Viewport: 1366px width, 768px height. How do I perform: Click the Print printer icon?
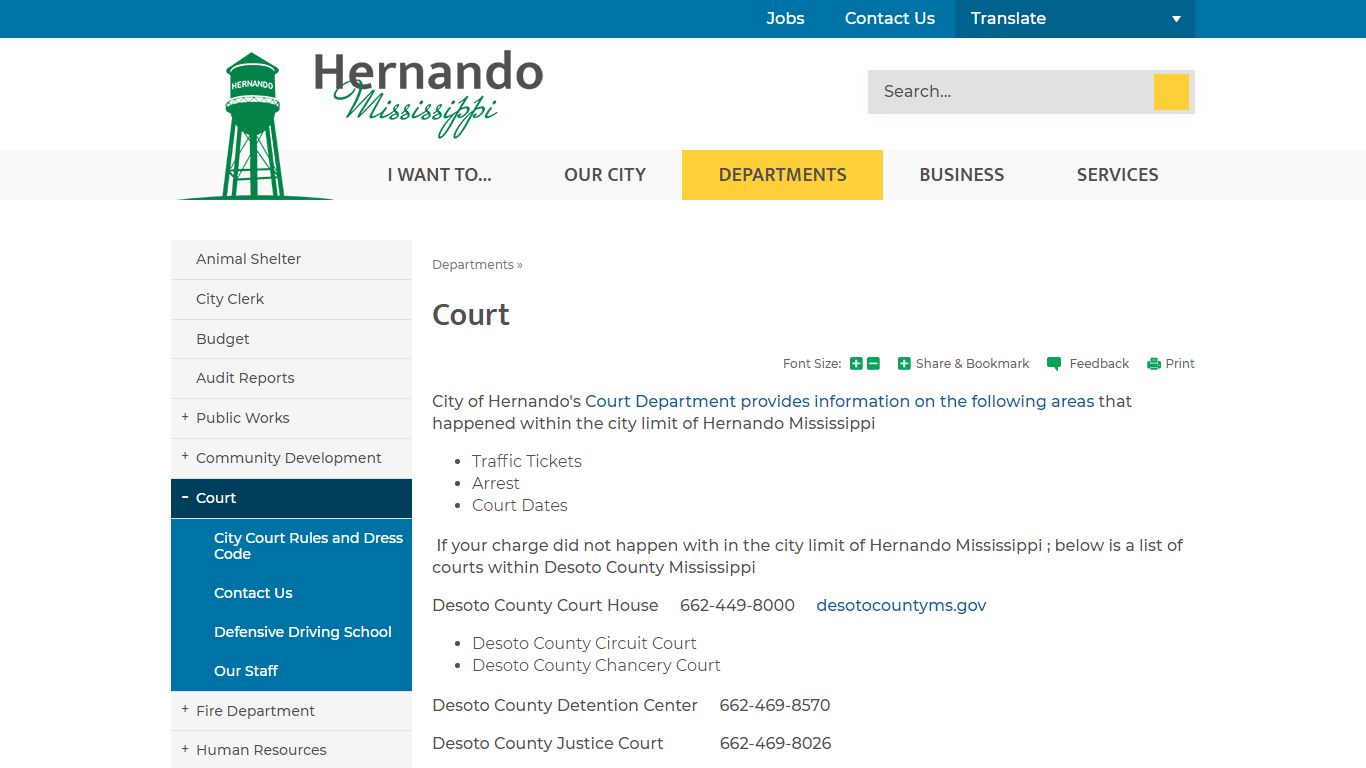1154,364
